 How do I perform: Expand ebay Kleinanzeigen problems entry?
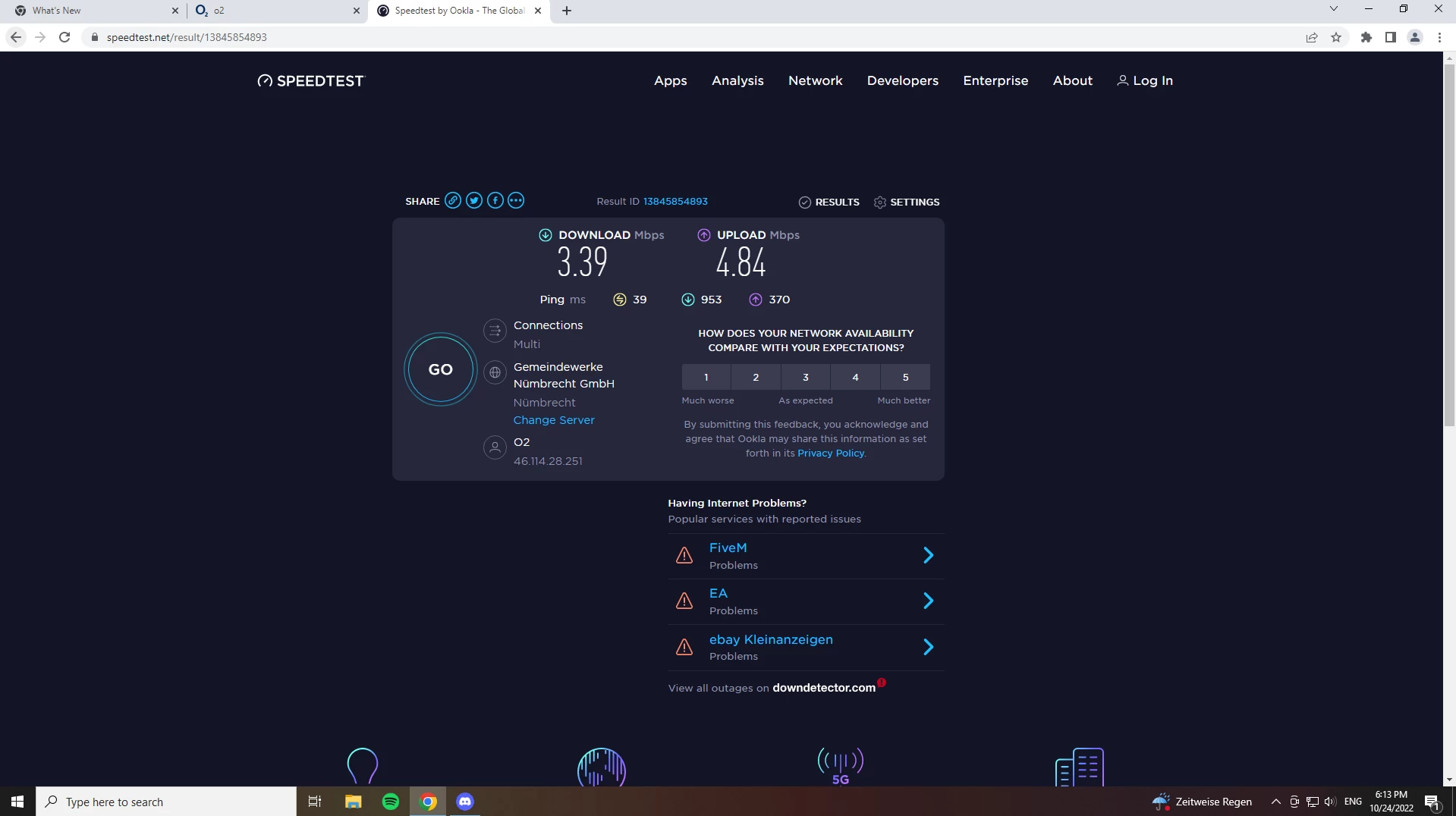coord(927,647)
